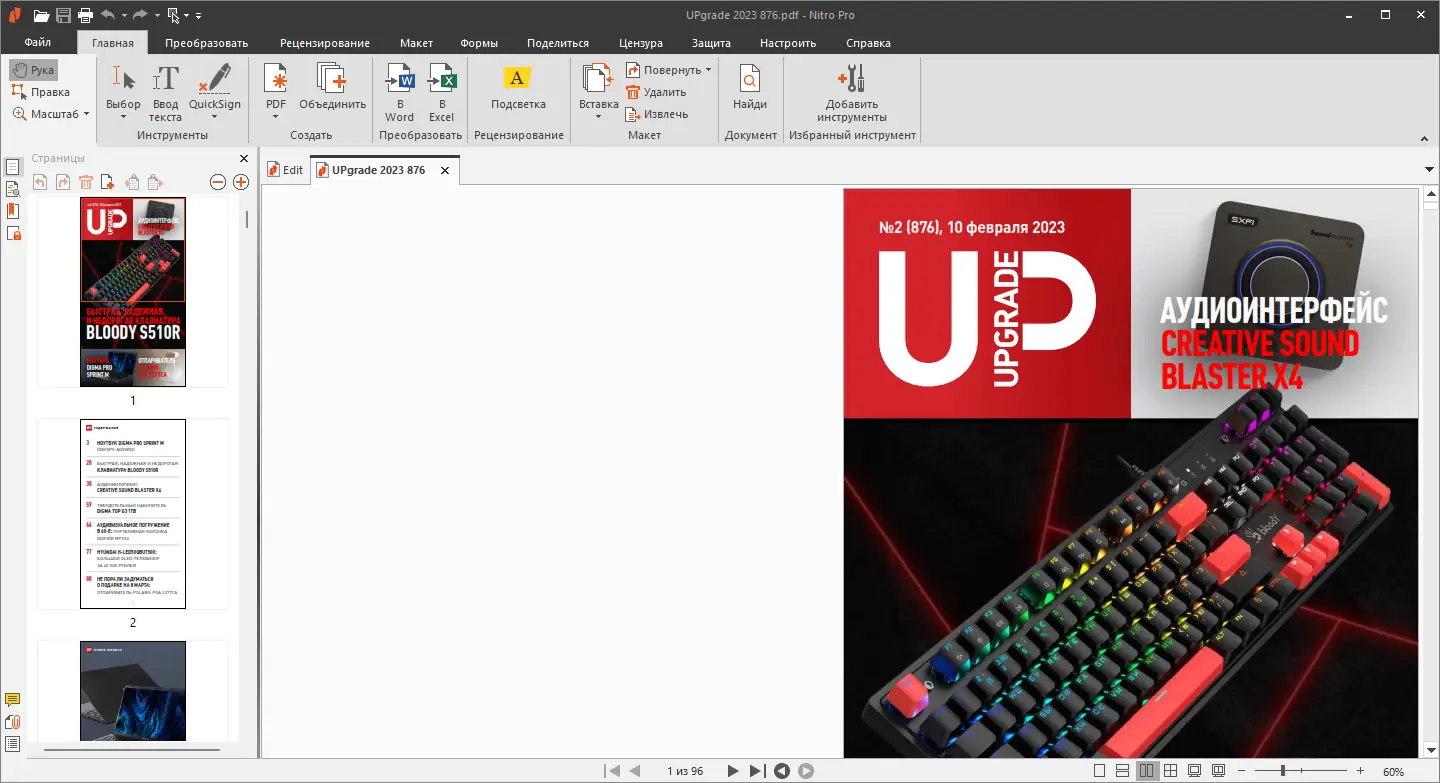This screenshot has width=1440, height=783.
Task: Redo the action in quick access toolbar
Action: 140,15
